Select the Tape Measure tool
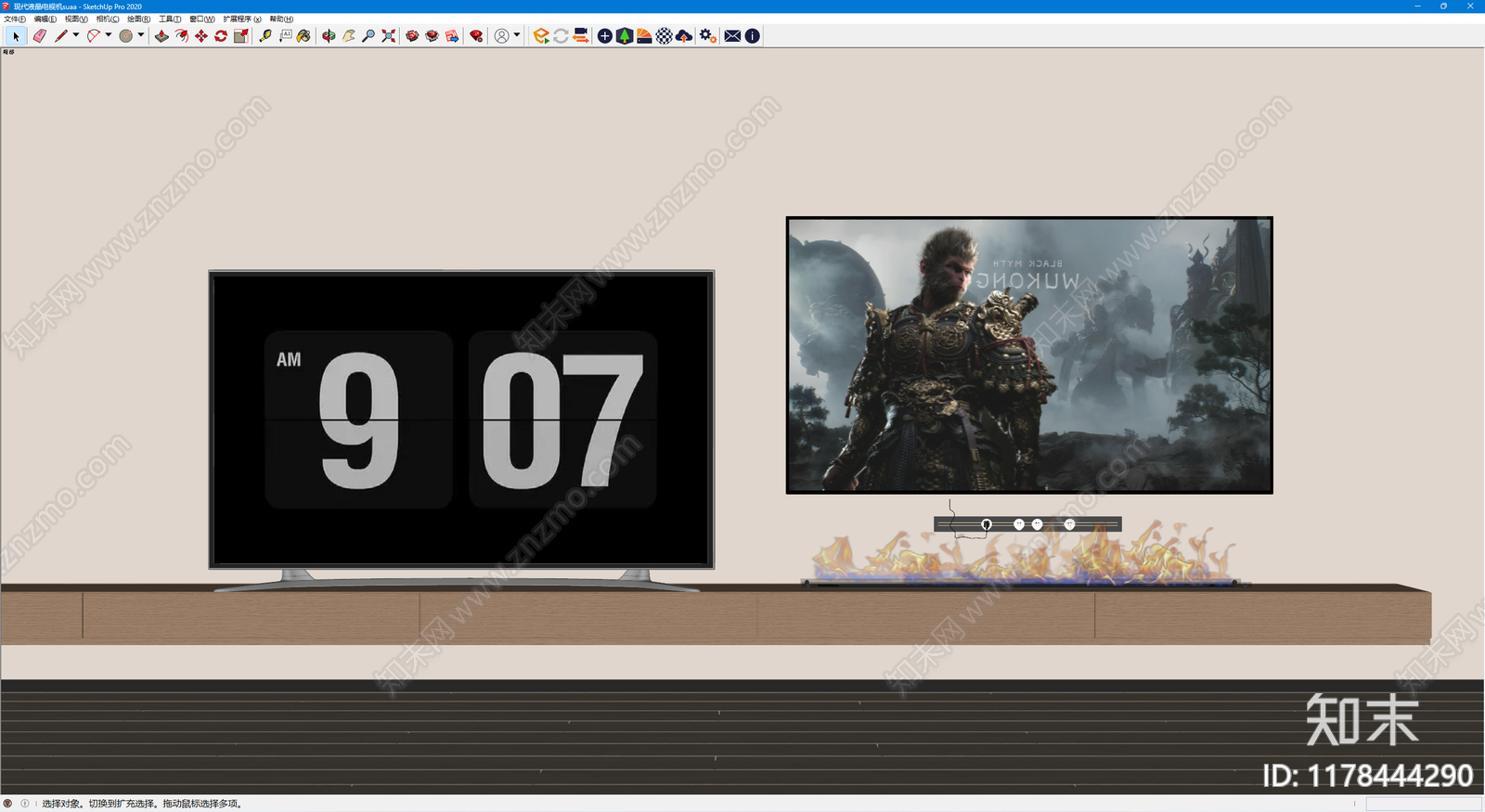1485x812 pixels. tap(265, 36)
